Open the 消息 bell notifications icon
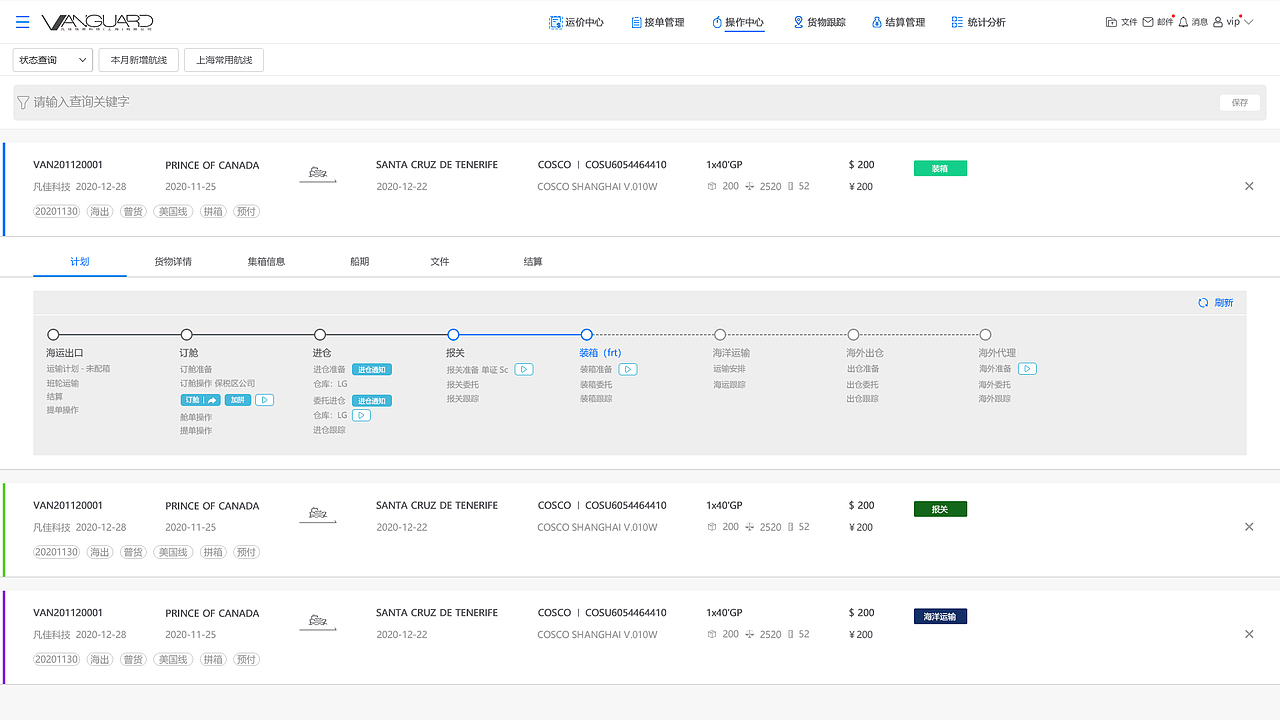The height and width of the screenshot is (720, 1280). point(1184,22)
